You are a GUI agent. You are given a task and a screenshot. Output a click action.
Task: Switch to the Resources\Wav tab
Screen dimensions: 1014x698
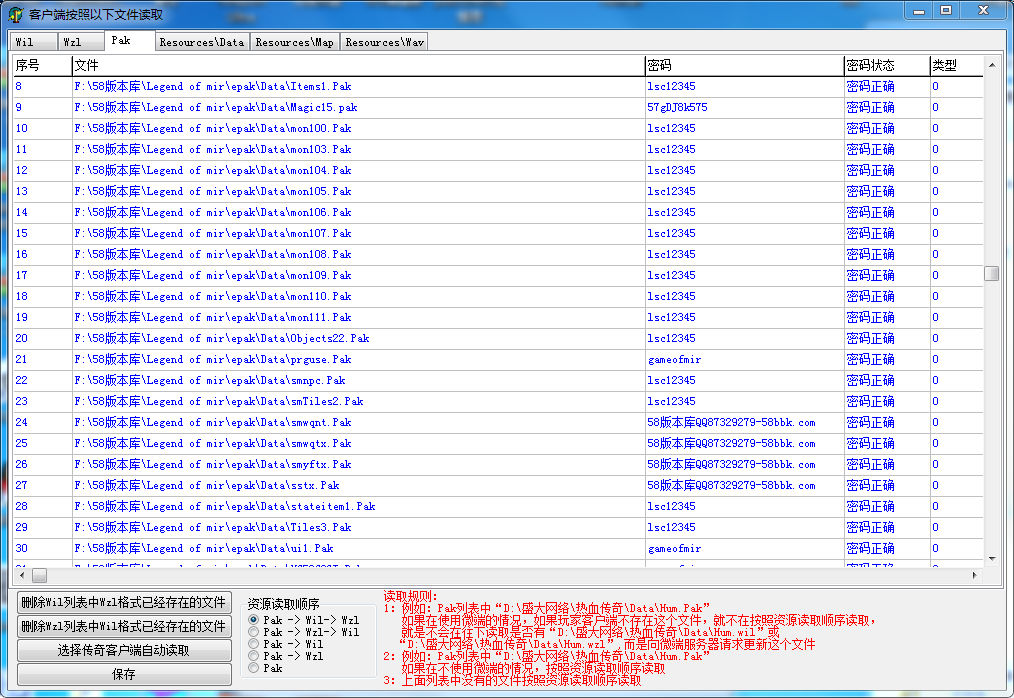pos(384,42)
